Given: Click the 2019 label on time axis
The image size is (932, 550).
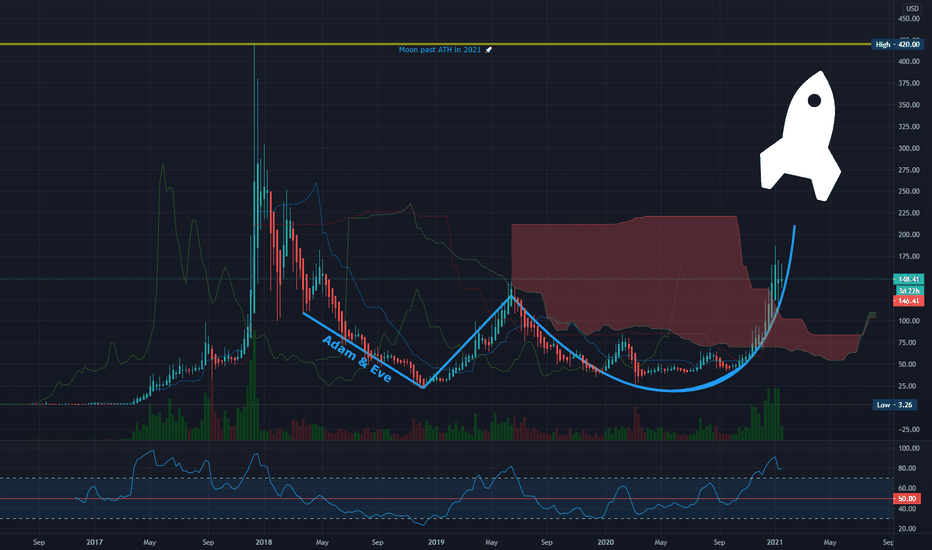Looking at the screenshot, I should (436, 542).
